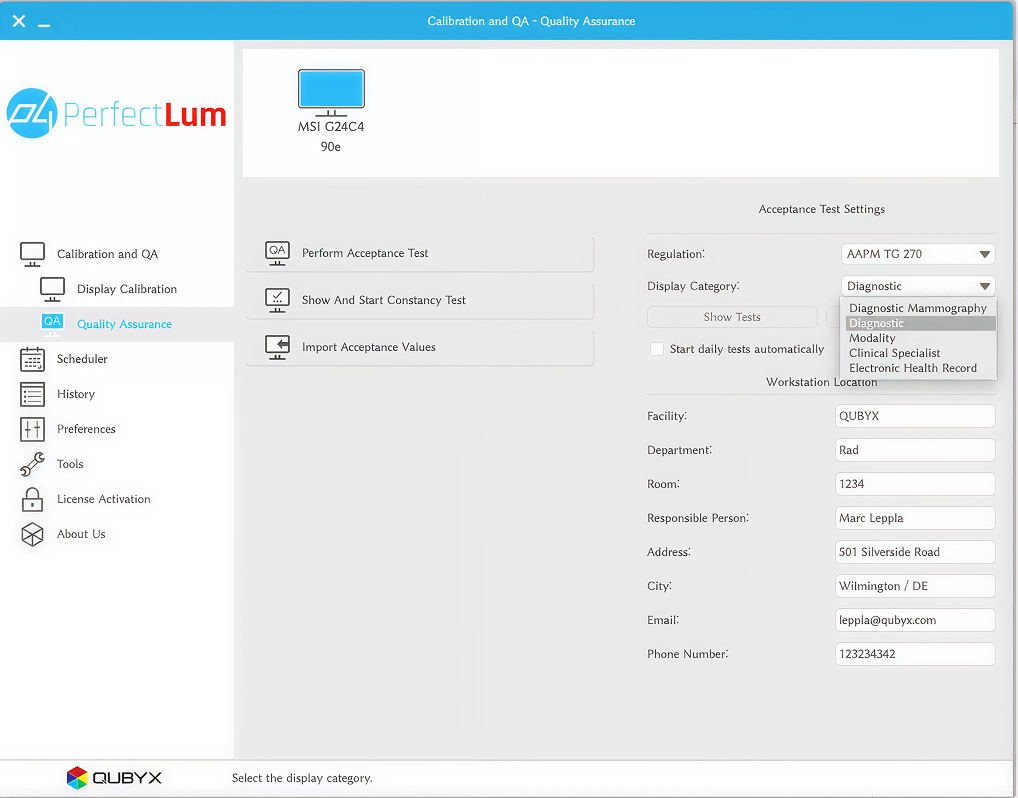Image resolution: width=1018 pixels, height=798 pixels.
Task: Enable Start daily tests automatically checkbox
Action: coord(657,349)
